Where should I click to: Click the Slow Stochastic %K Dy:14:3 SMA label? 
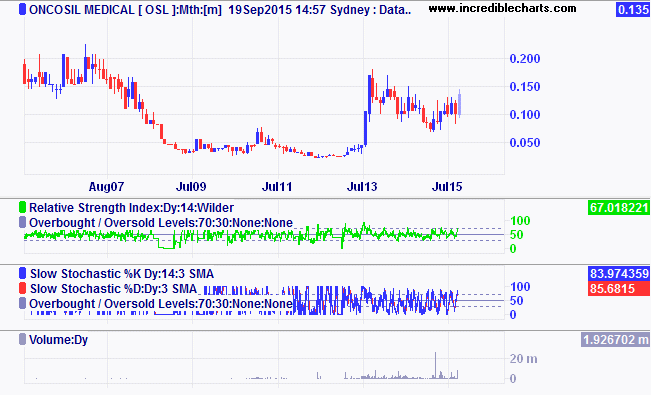[122, 274]
